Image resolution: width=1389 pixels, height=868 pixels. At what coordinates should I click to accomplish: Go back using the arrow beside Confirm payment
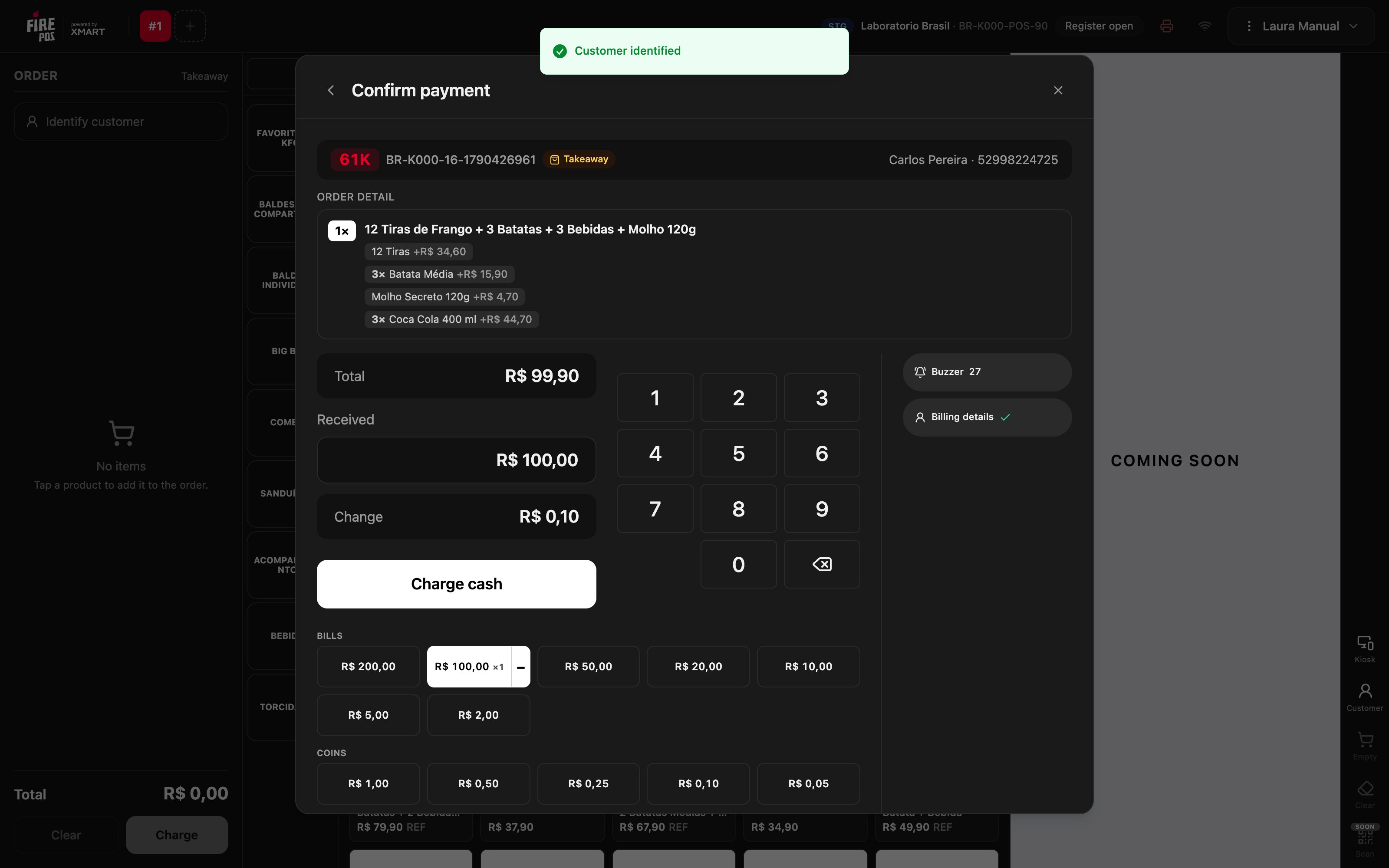point(331,90)
